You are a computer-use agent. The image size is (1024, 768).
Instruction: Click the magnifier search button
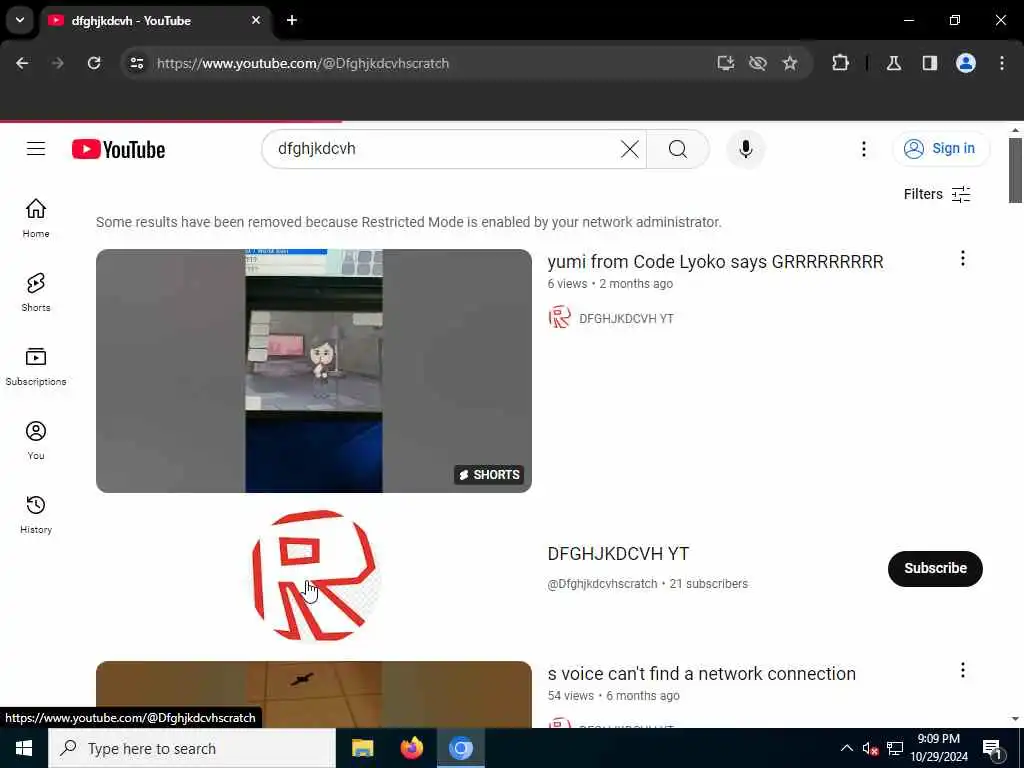pyautogui.click(x=678, y=149)
